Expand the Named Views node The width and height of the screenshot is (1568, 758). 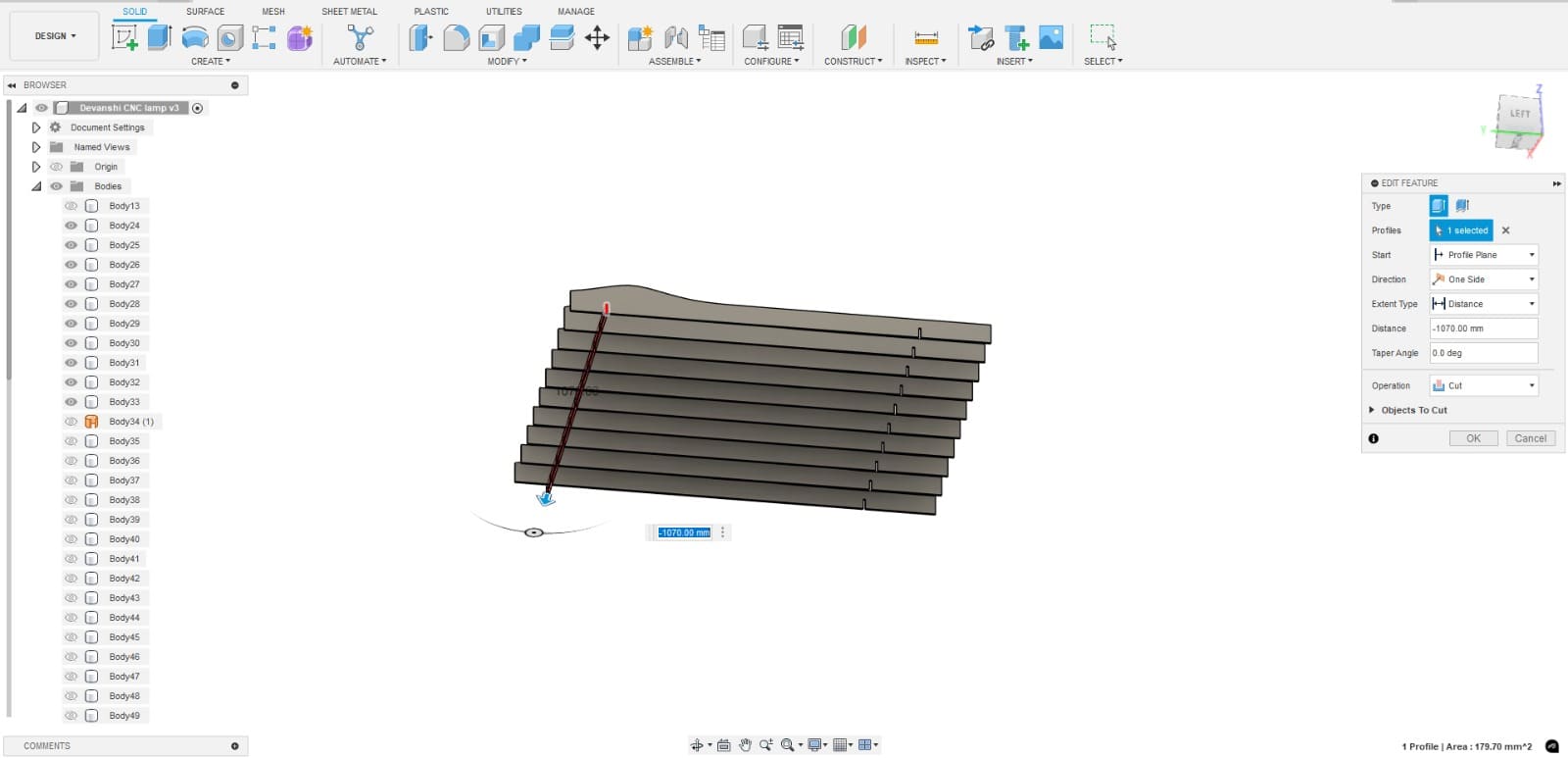click(36, 147)
